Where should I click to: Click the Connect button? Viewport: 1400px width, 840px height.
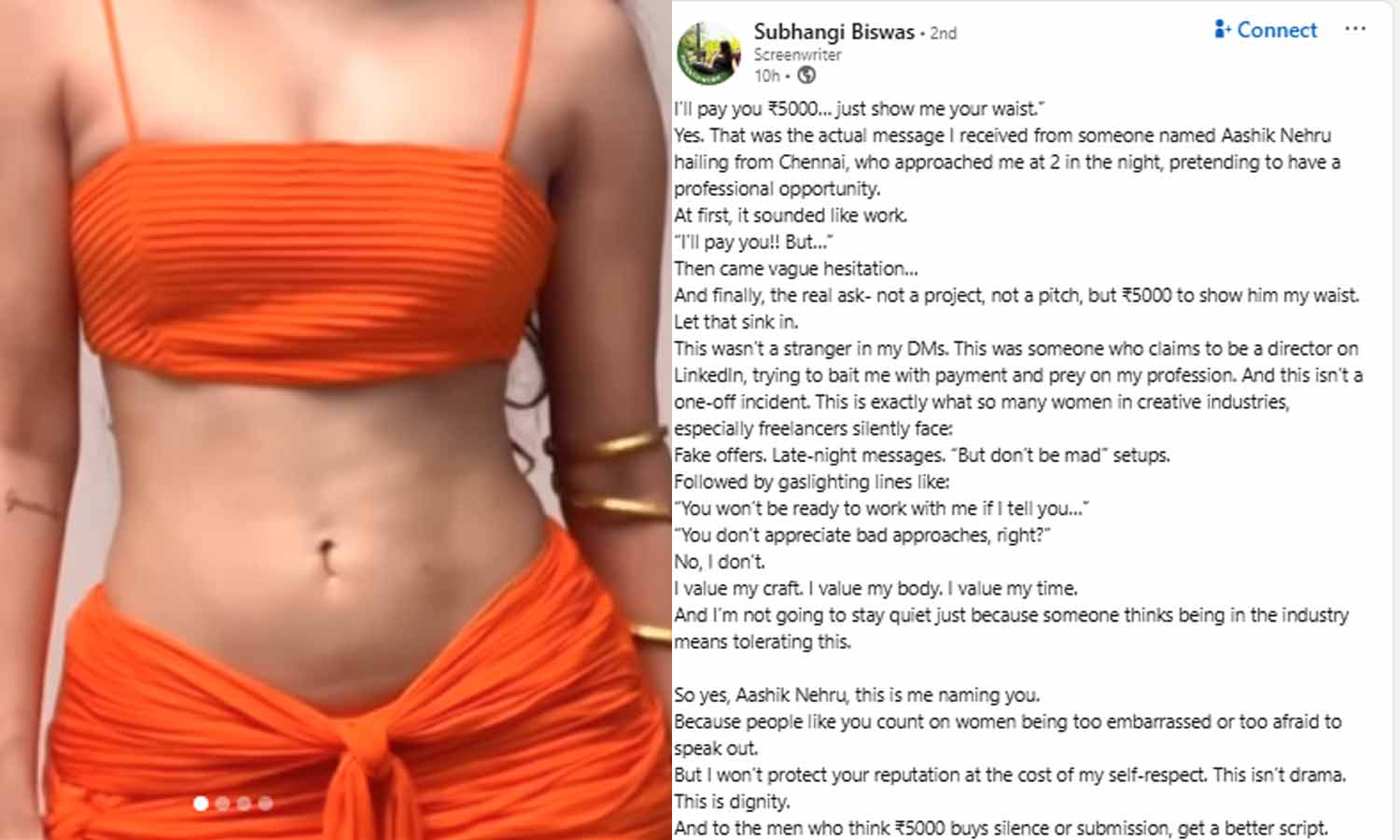pos(1266,30)
